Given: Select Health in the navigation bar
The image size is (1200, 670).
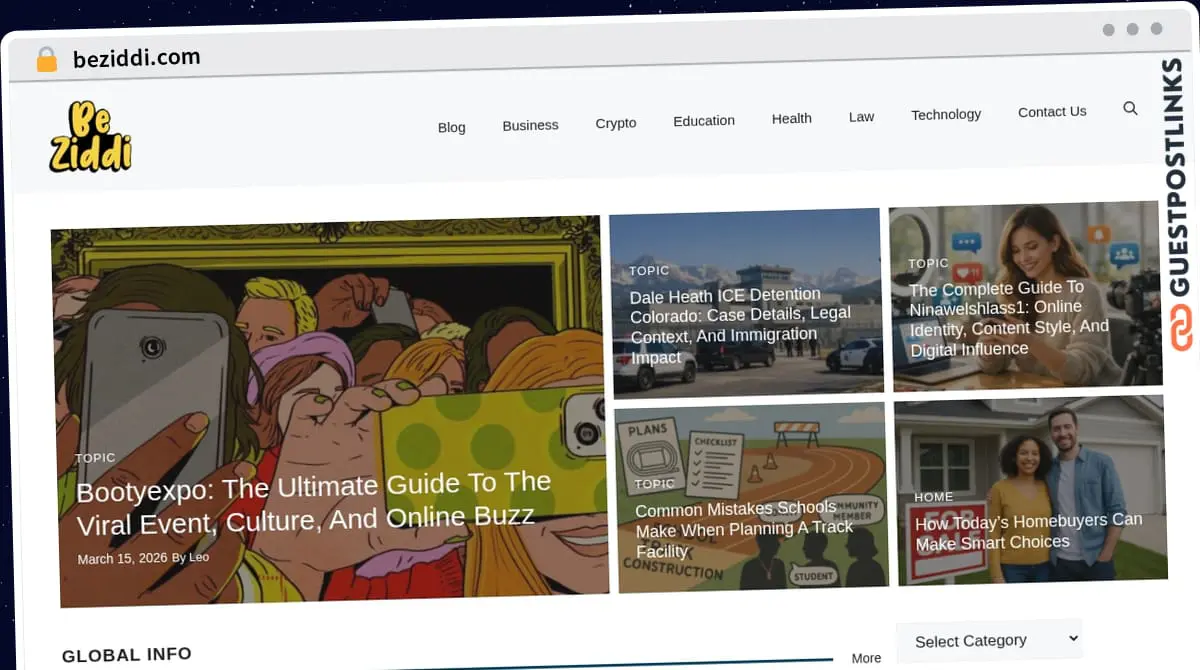Looking at the screenshot, I should (791, 118).
